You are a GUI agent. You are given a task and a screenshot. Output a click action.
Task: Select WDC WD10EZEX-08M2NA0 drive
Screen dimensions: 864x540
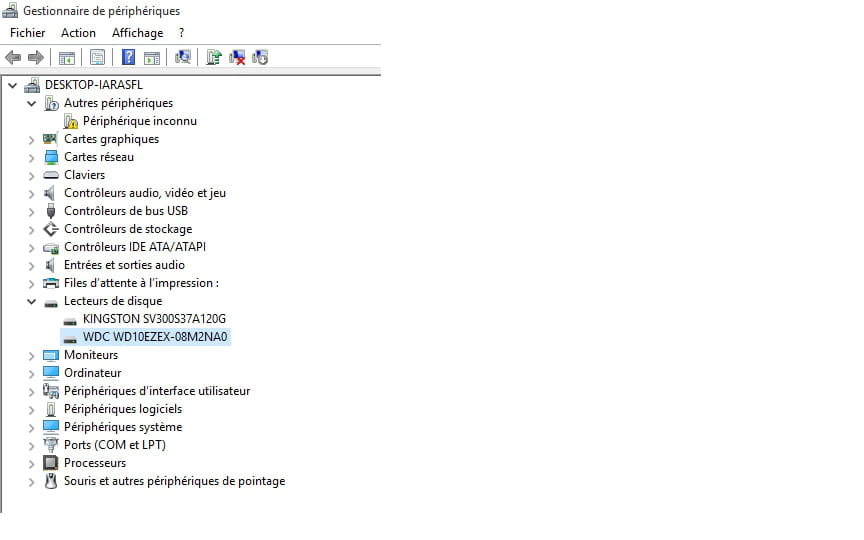[x=155, y=337]
